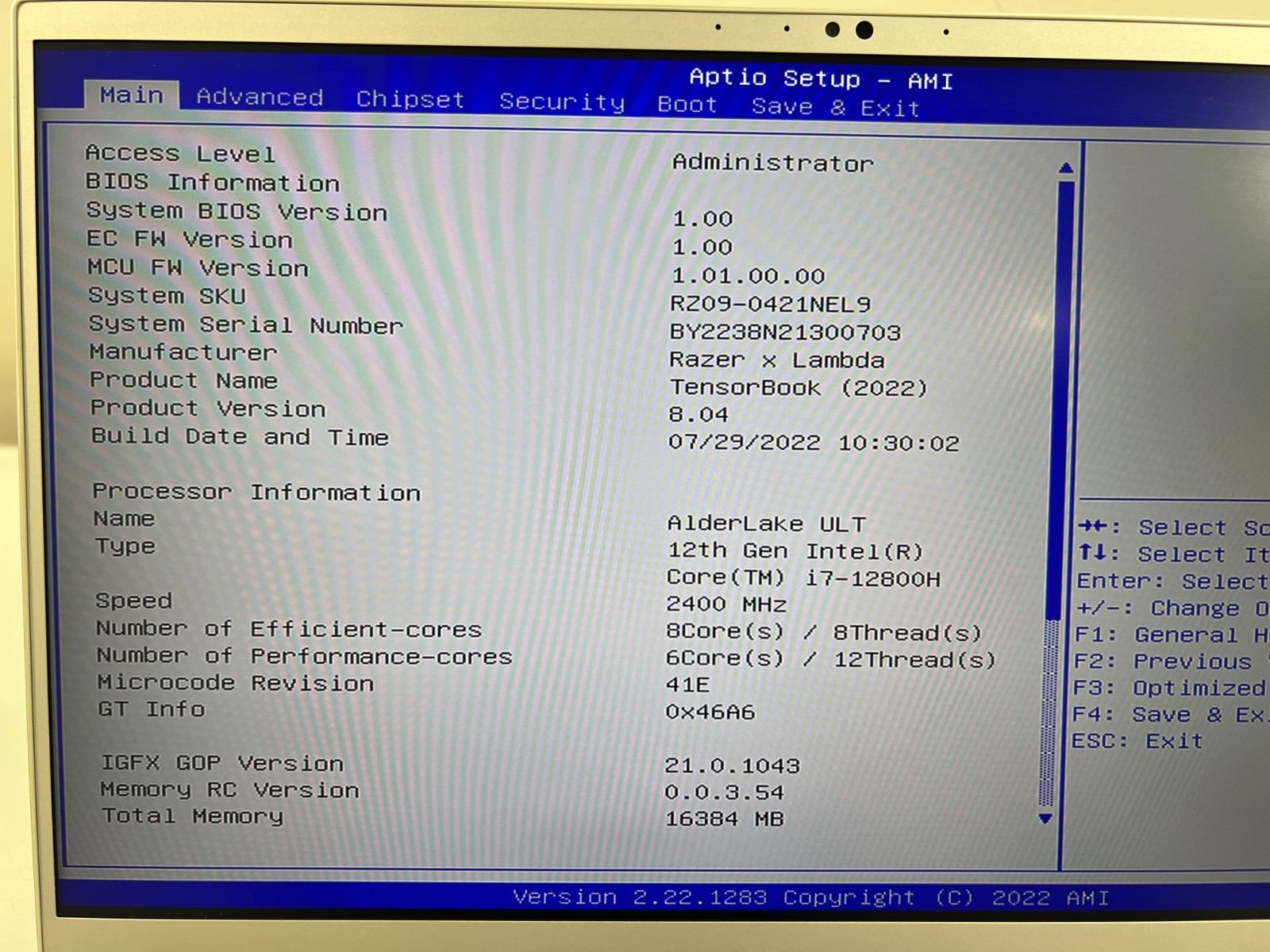Select the Access Level label
Screen dimensions: 1270x952
tap(180, 153)
